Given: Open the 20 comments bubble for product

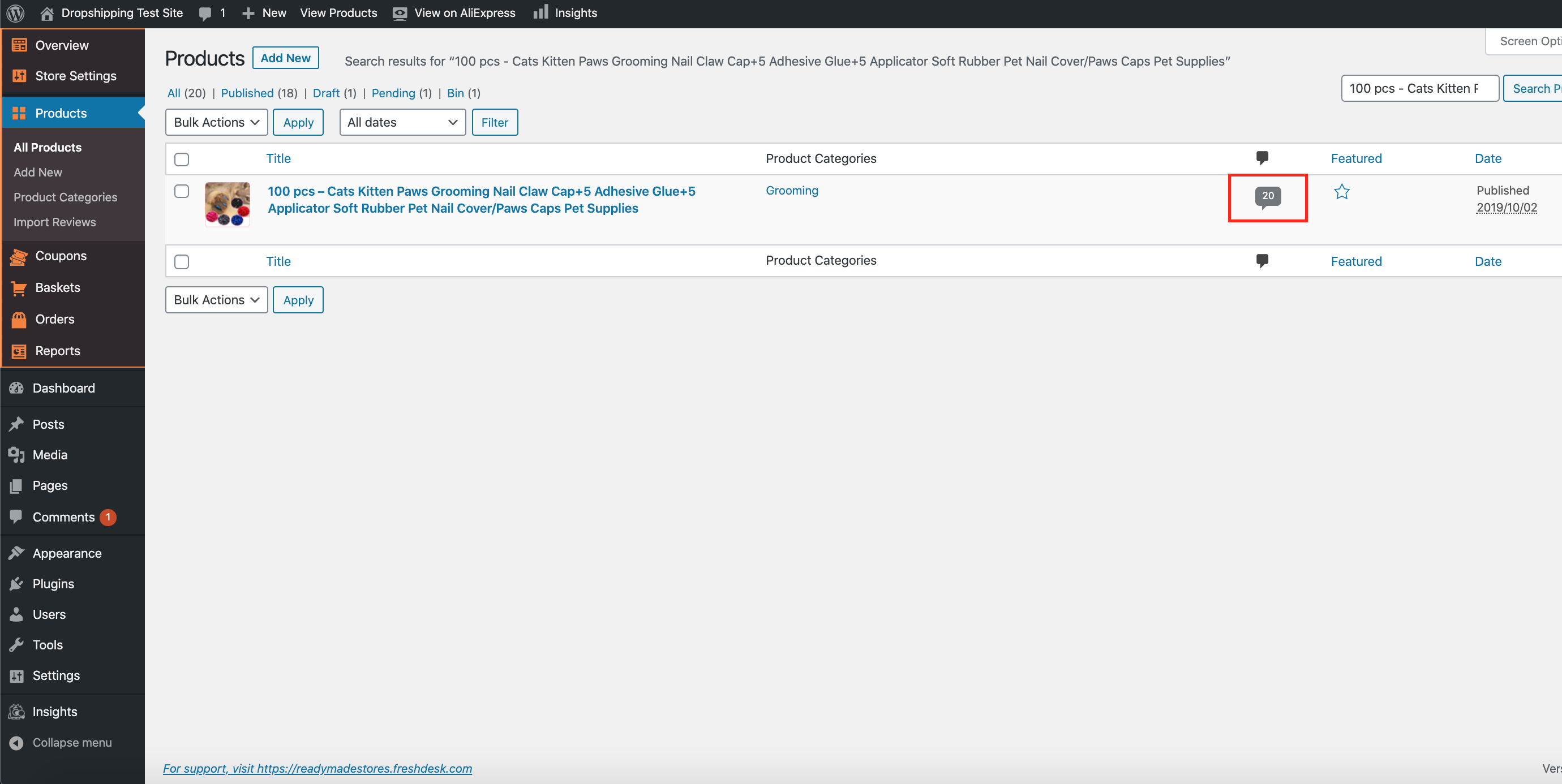Looking at the screenshot, I should pyautogui.click(x=1267, y=196).
